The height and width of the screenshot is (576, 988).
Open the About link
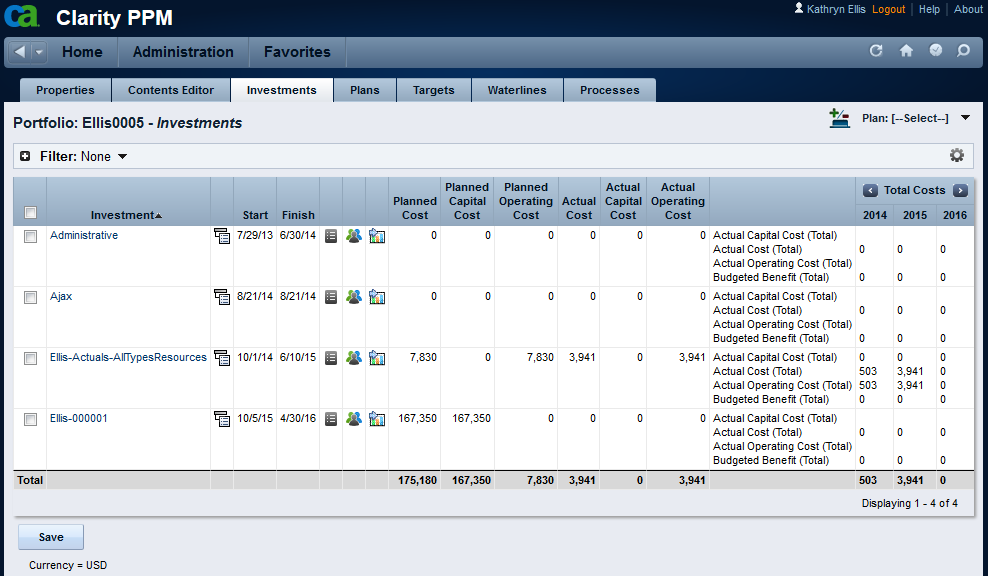point(968,9)
